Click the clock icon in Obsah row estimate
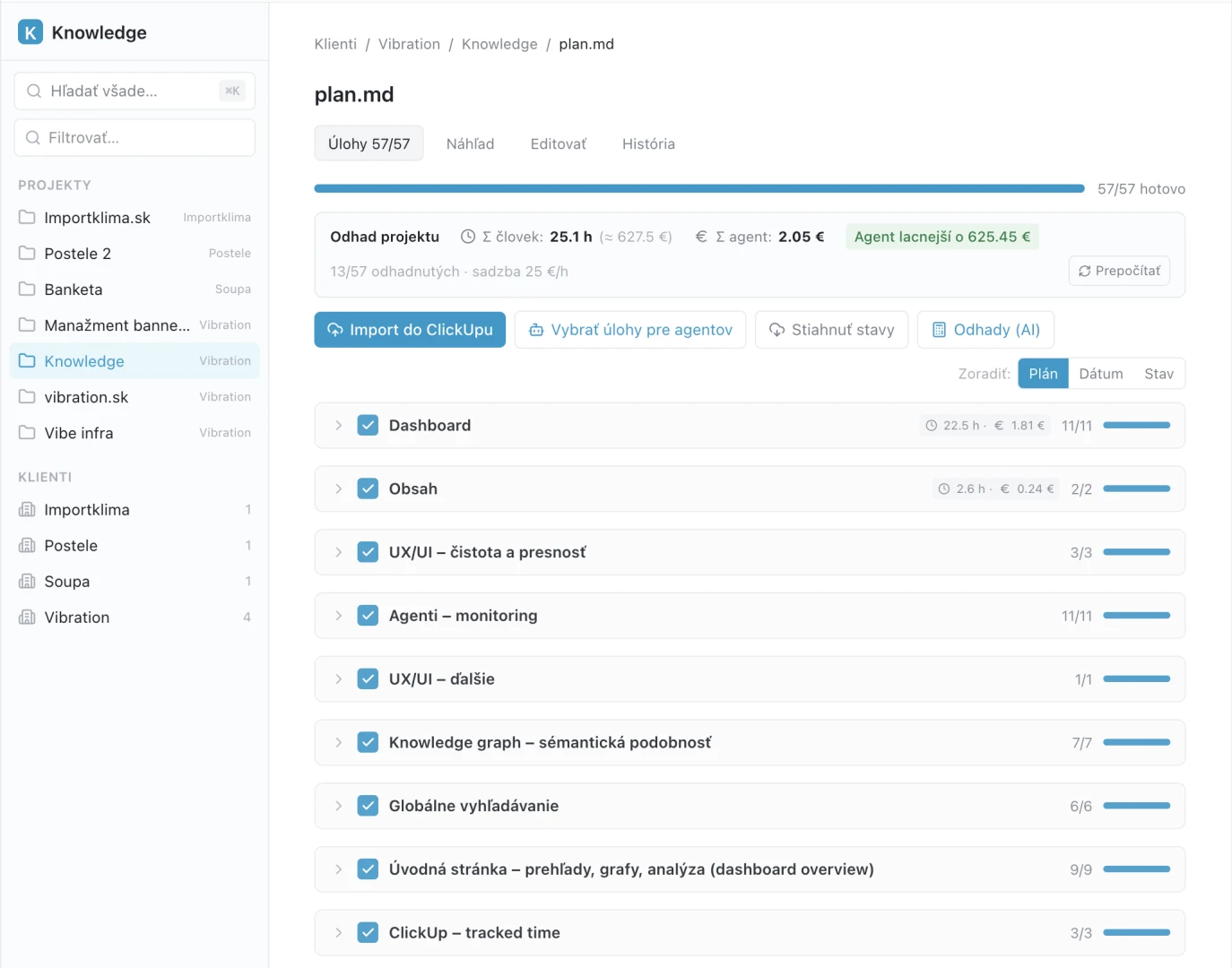 (944, 488)
